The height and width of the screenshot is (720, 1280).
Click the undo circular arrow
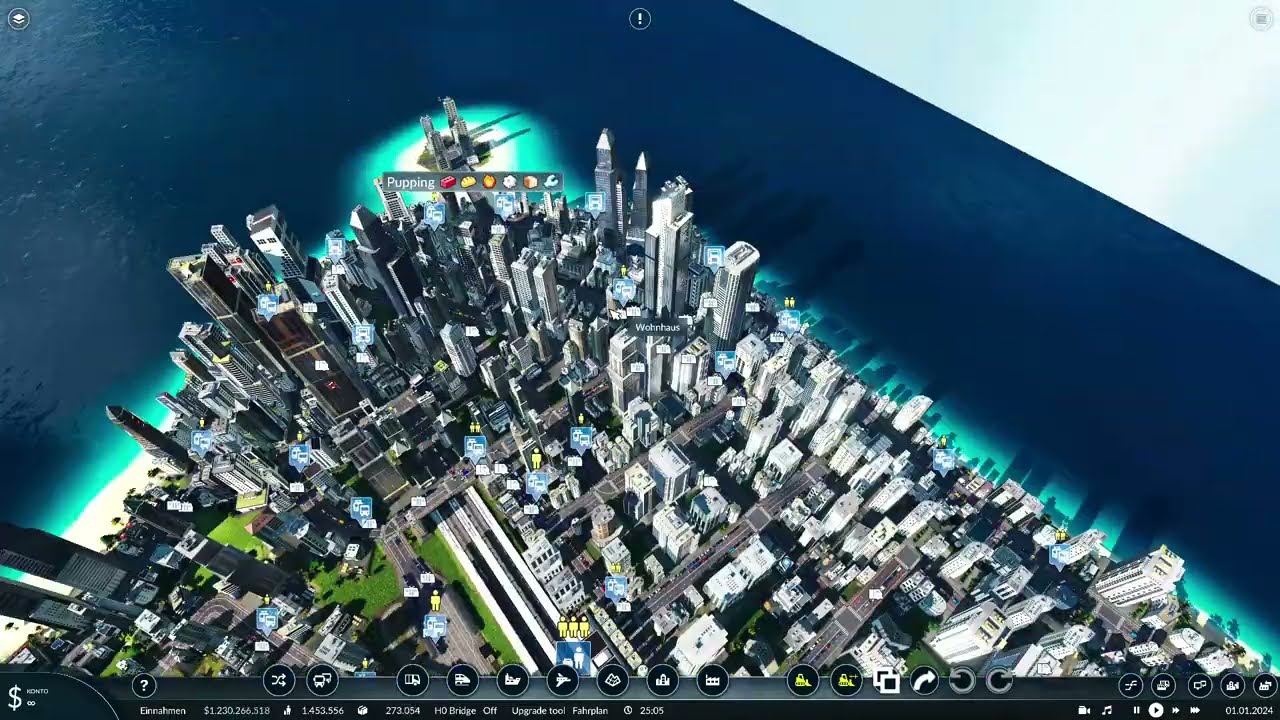pyautogui.click(x=962, y=681)
